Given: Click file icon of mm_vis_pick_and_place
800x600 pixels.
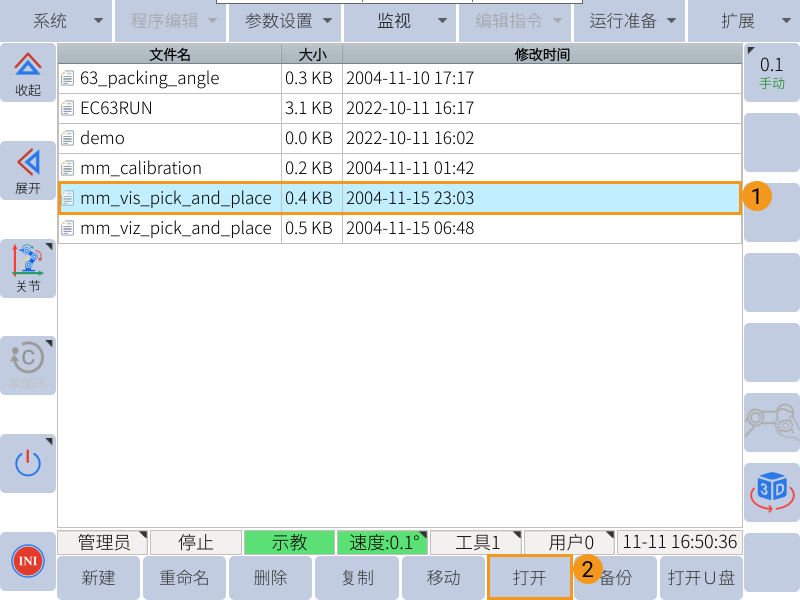Looking at the screenshot, I should click(x=68, y=198).
